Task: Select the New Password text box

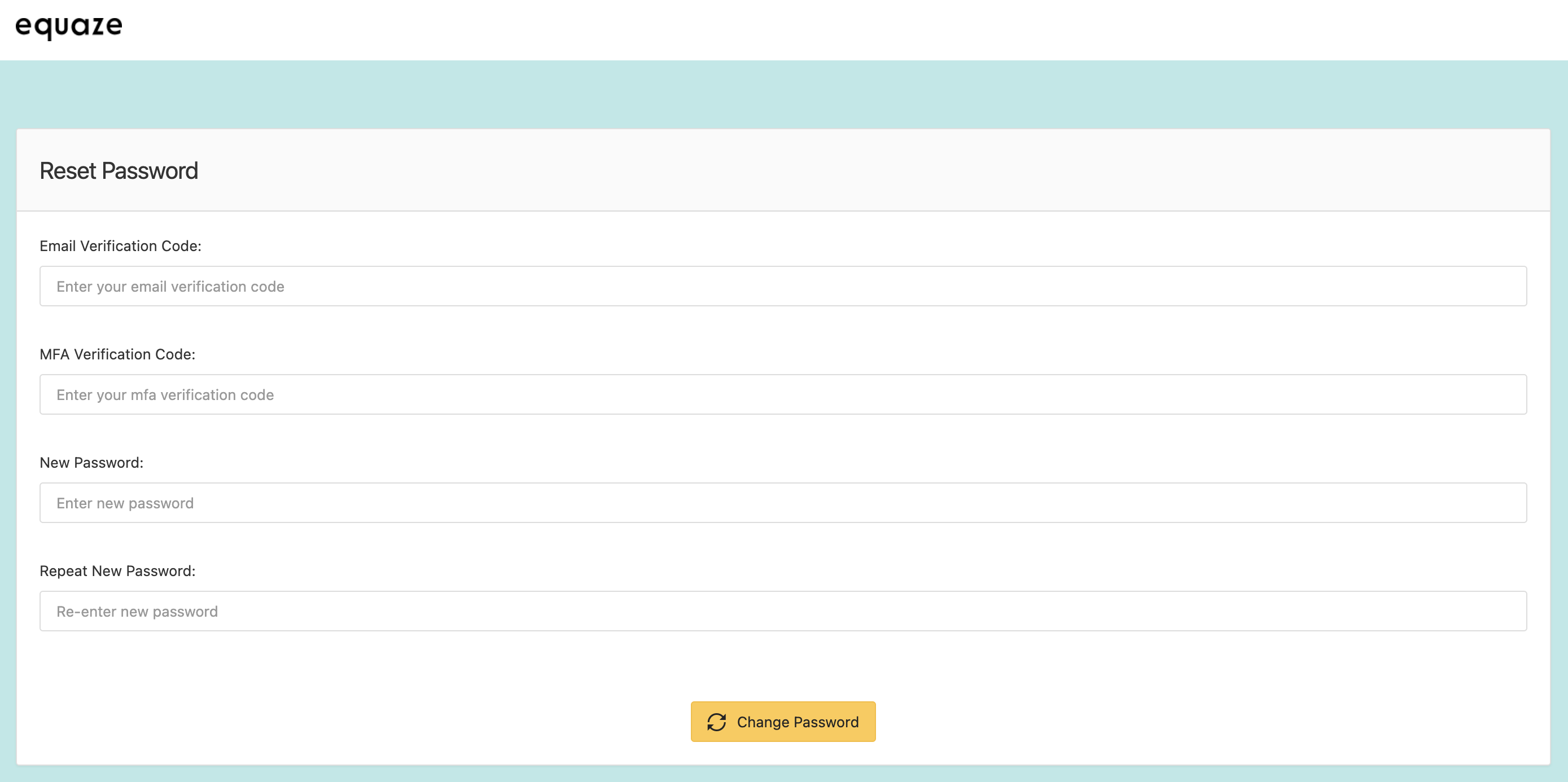Action: (783, 503)
